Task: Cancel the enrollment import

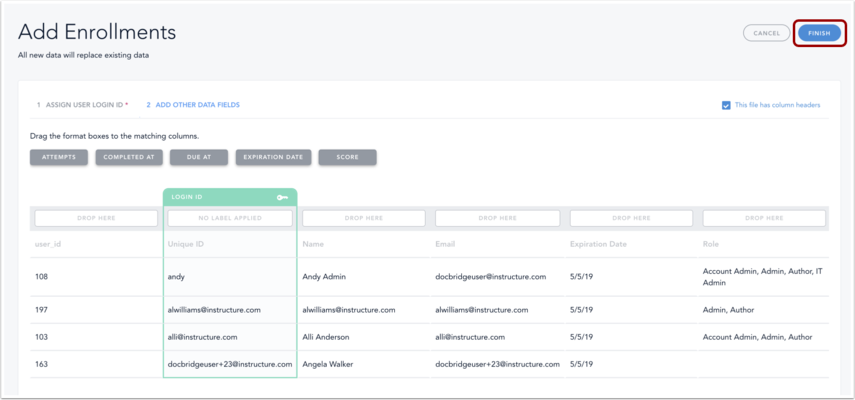Action: point(766,33)
